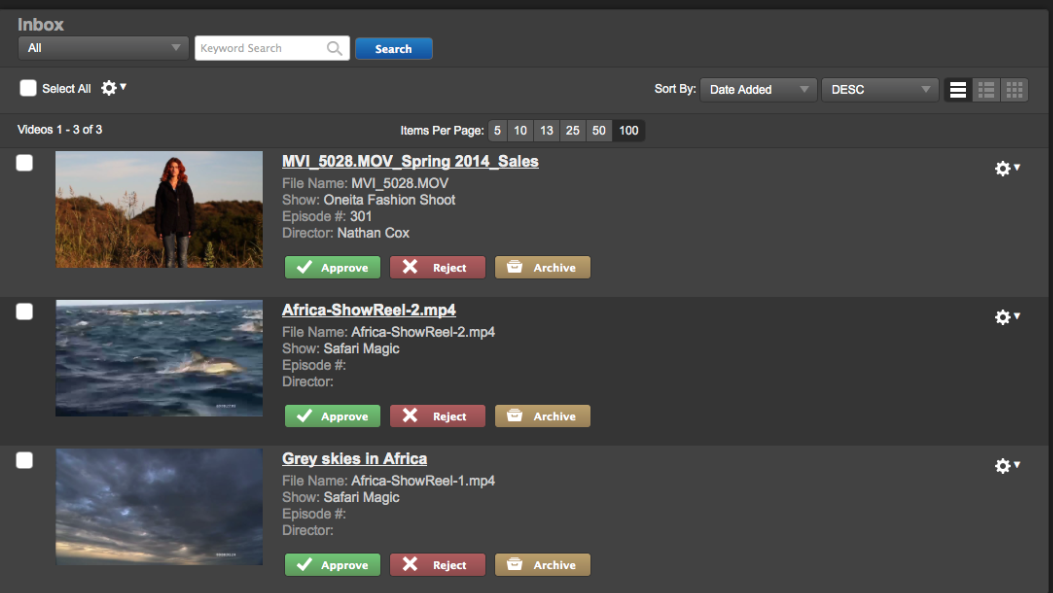Open gear menu for MVI_5028.MOV video
This screenshot has width=1053, height=593.
click(x=1007, y=169)
